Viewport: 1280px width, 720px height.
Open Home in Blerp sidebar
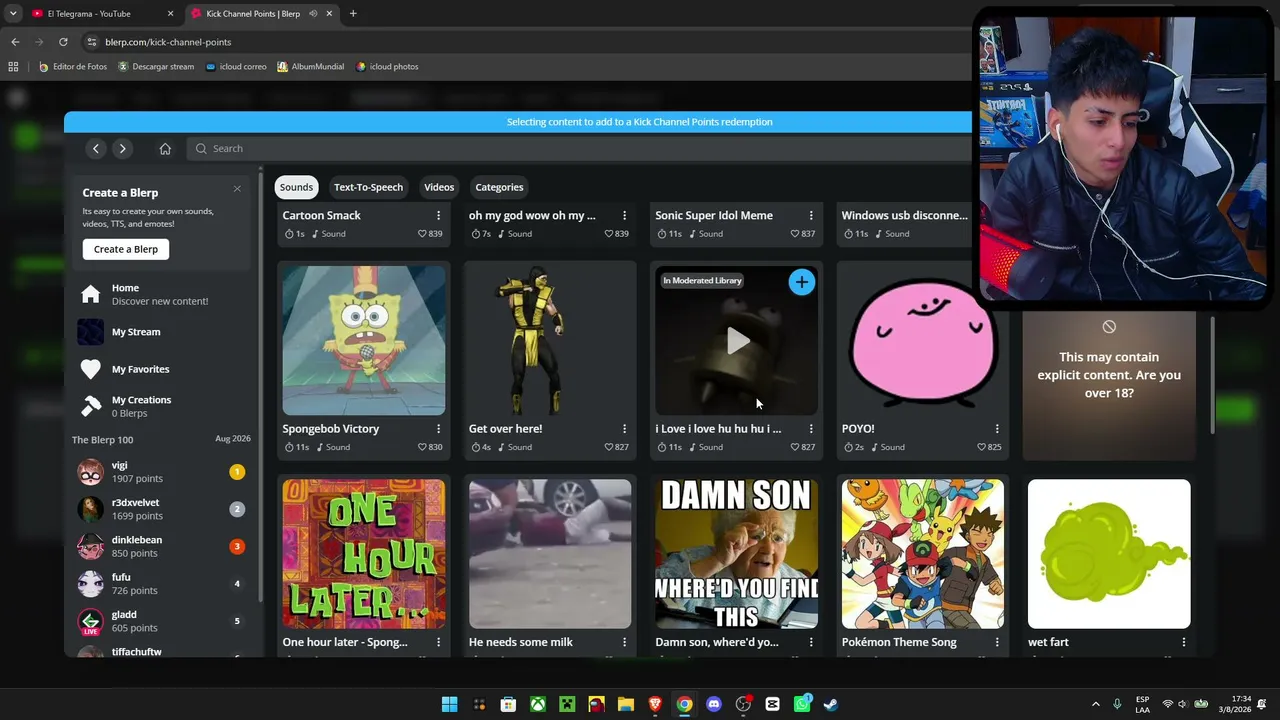[x=160, y=294]
